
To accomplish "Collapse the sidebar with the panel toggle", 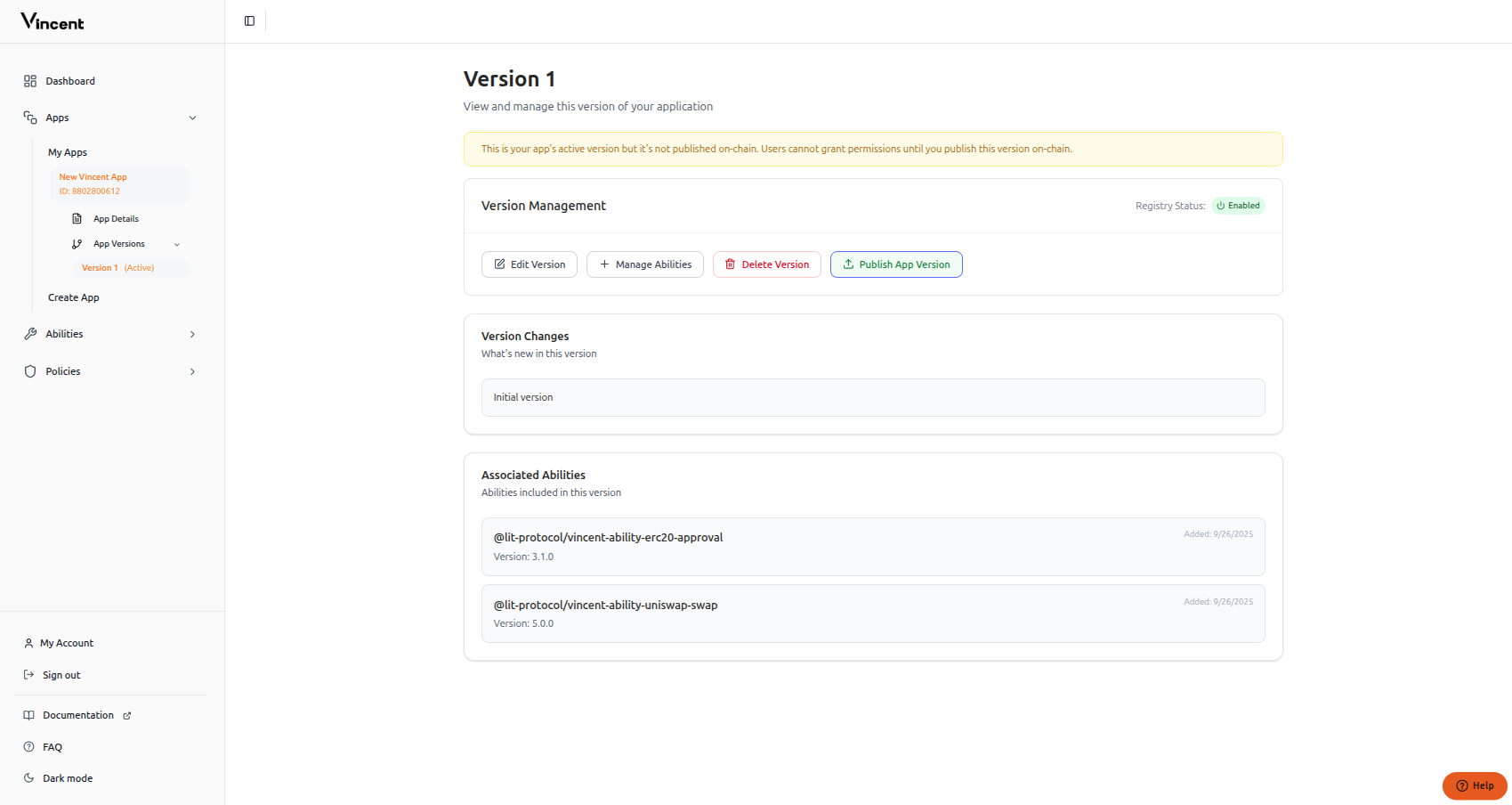I will tap(248, 20).
